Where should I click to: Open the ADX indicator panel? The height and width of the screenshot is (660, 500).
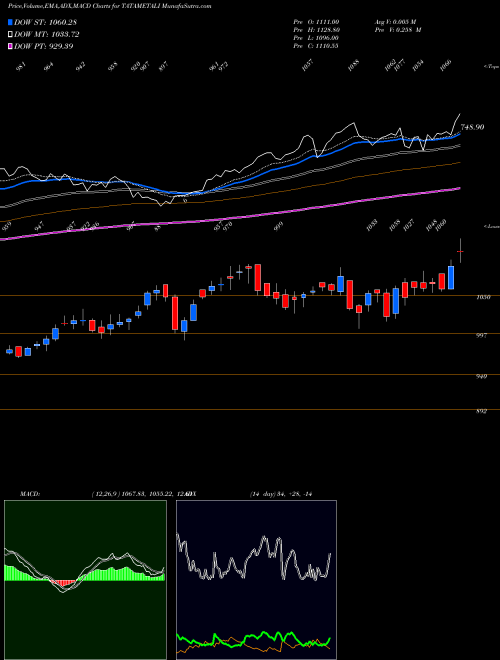(256, 579)
